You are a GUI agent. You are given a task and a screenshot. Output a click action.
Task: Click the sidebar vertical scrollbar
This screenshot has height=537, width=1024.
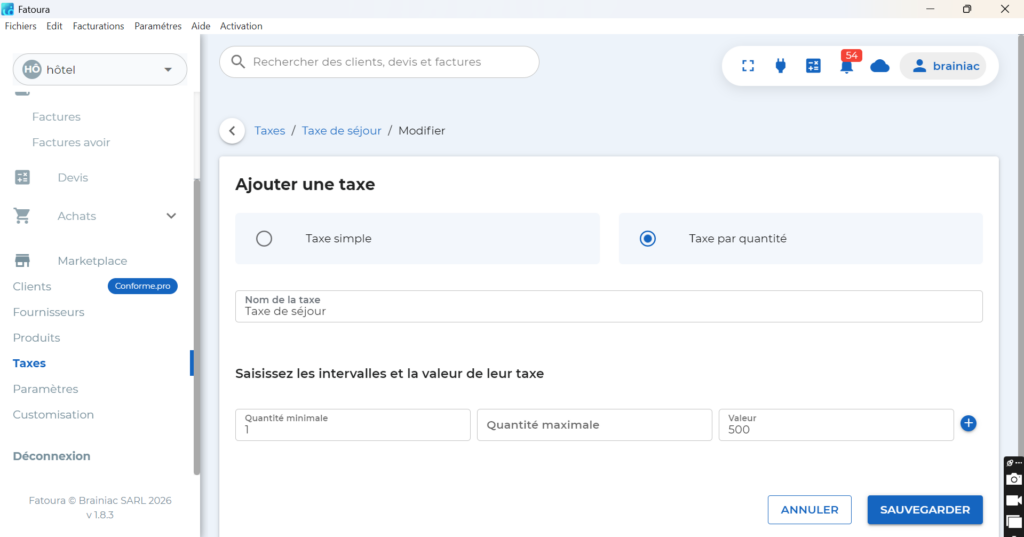197,327
